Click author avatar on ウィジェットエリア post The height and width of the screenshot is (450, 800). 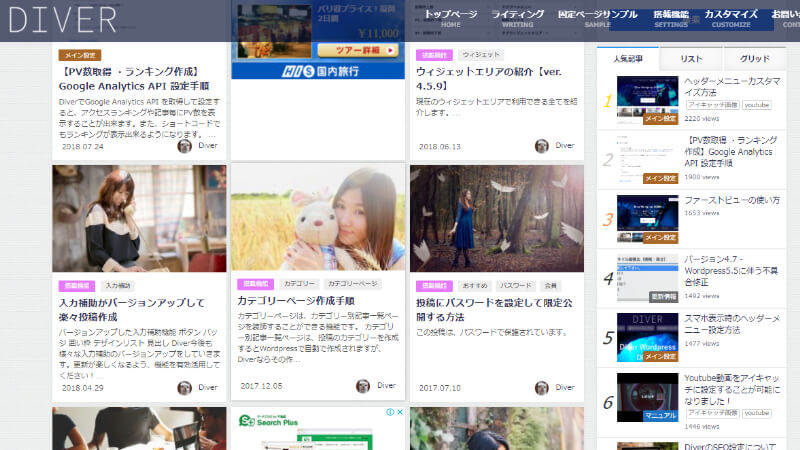tap(541, 146)
